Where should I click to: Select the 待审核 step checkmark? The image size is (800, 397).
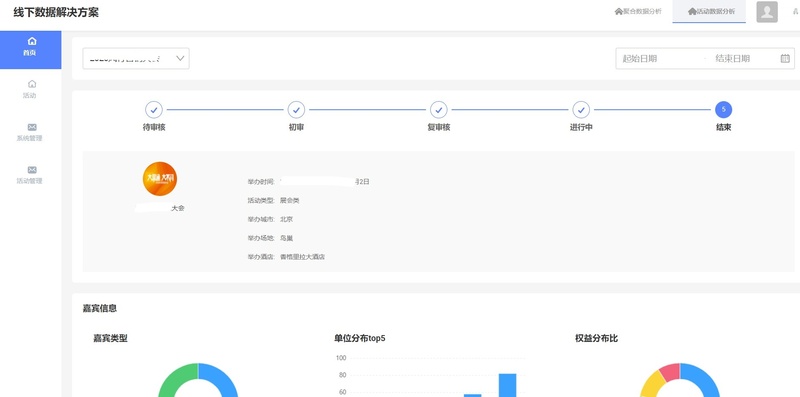click(x=154, y=109)
